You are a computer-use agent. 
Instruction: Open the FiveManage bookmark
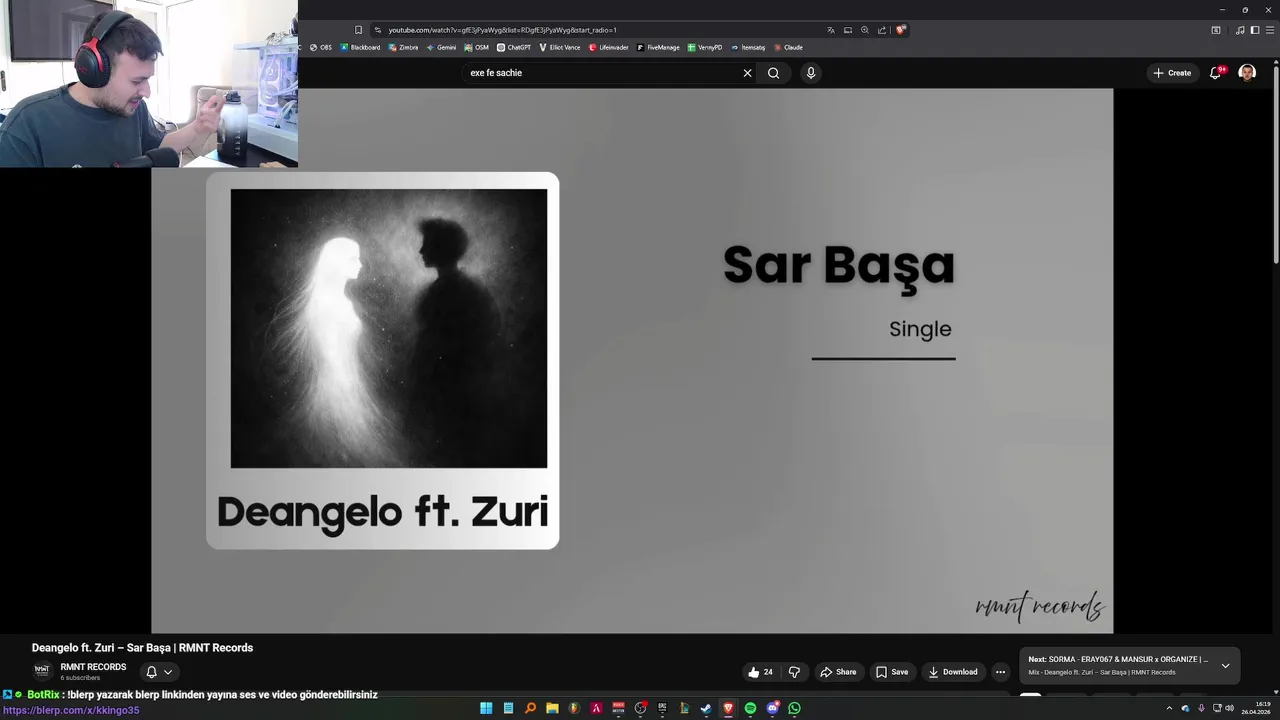(658, 47)
